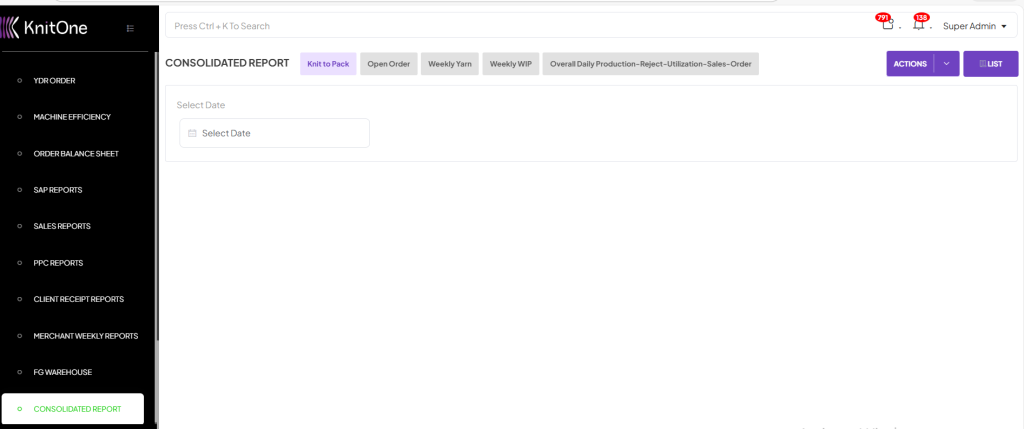Switch to the Weekly Yarn tab

tap(450, 64)
